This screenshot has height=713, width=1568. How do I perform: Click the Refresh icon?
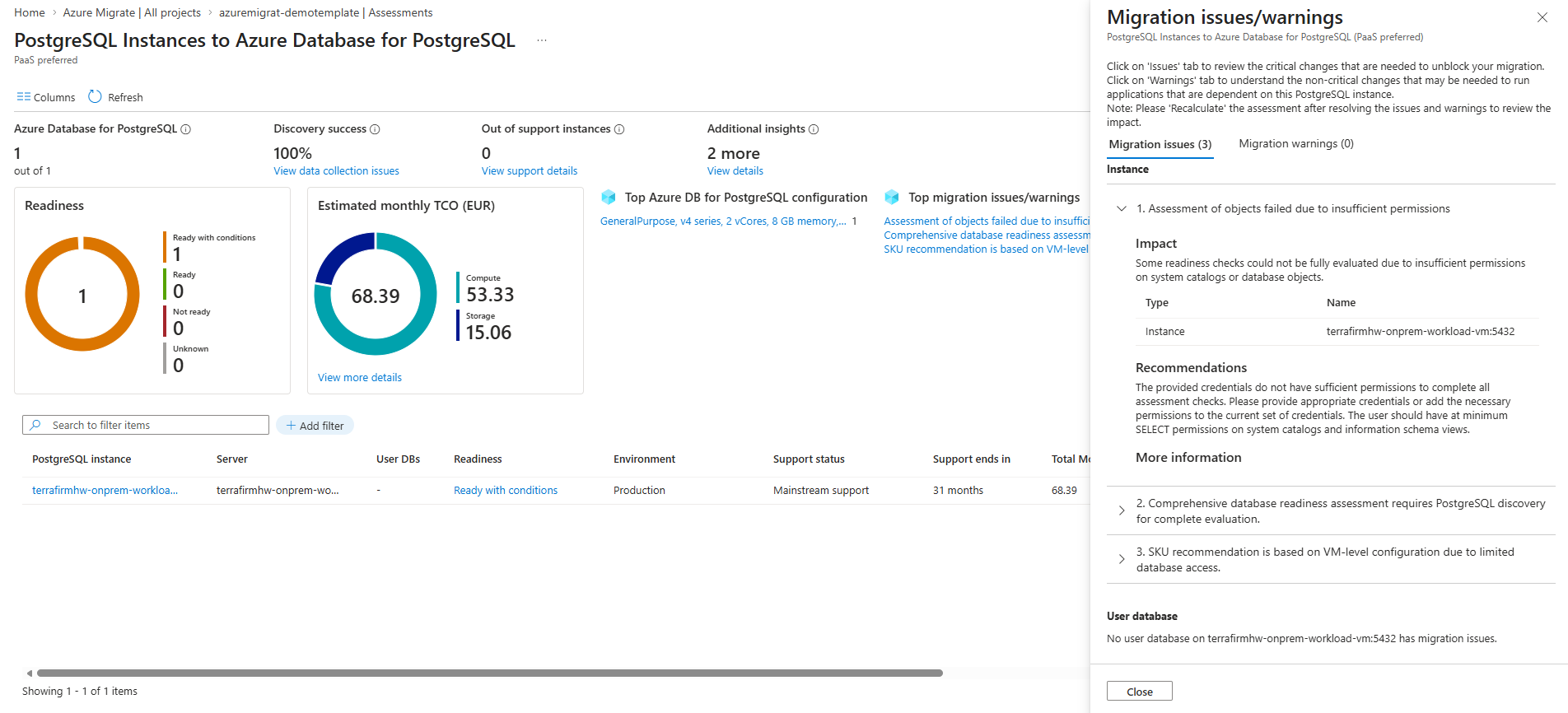click(x=95, y=96)
